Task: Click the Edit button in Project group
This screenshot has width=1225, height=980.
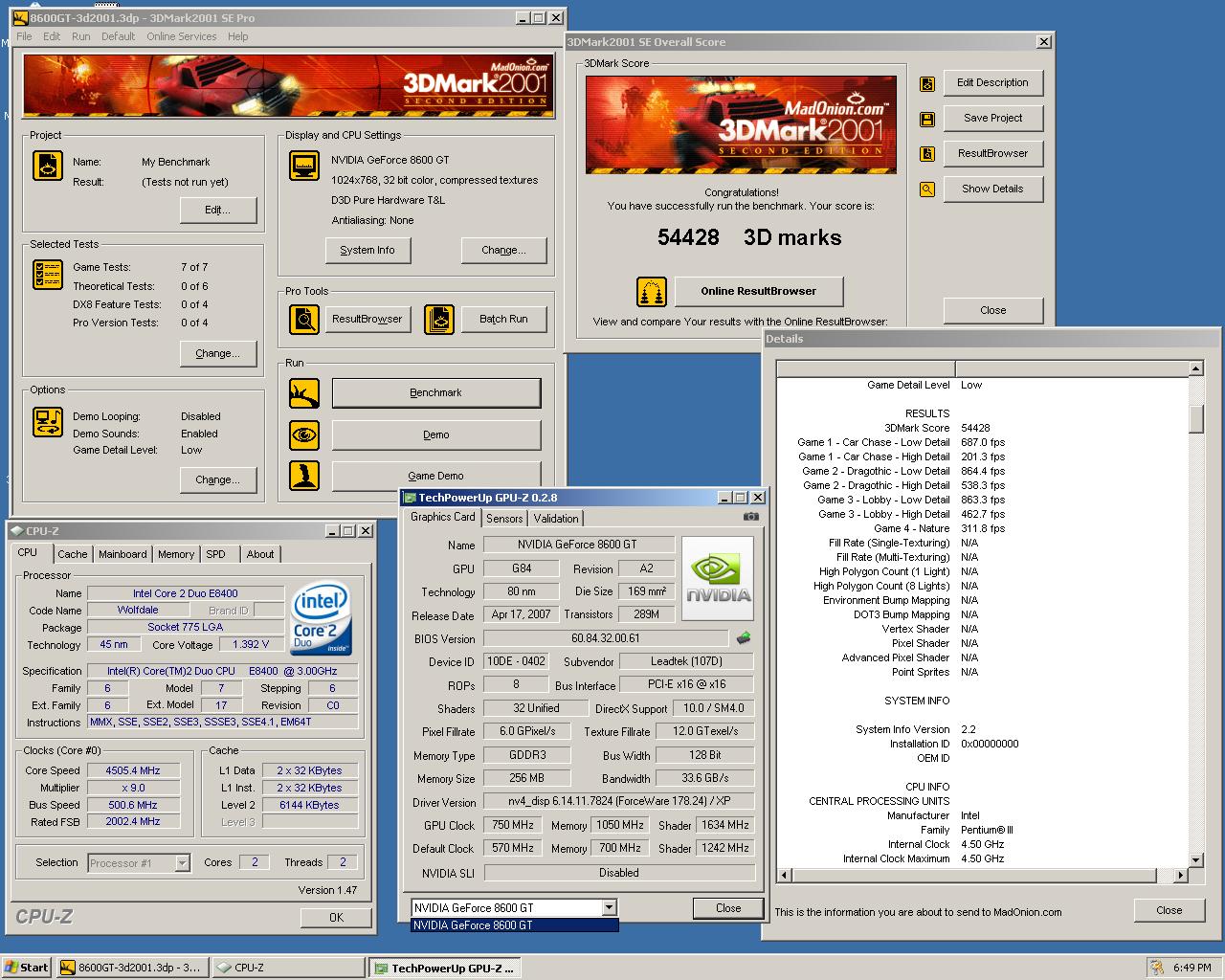Action: point(218,210)
